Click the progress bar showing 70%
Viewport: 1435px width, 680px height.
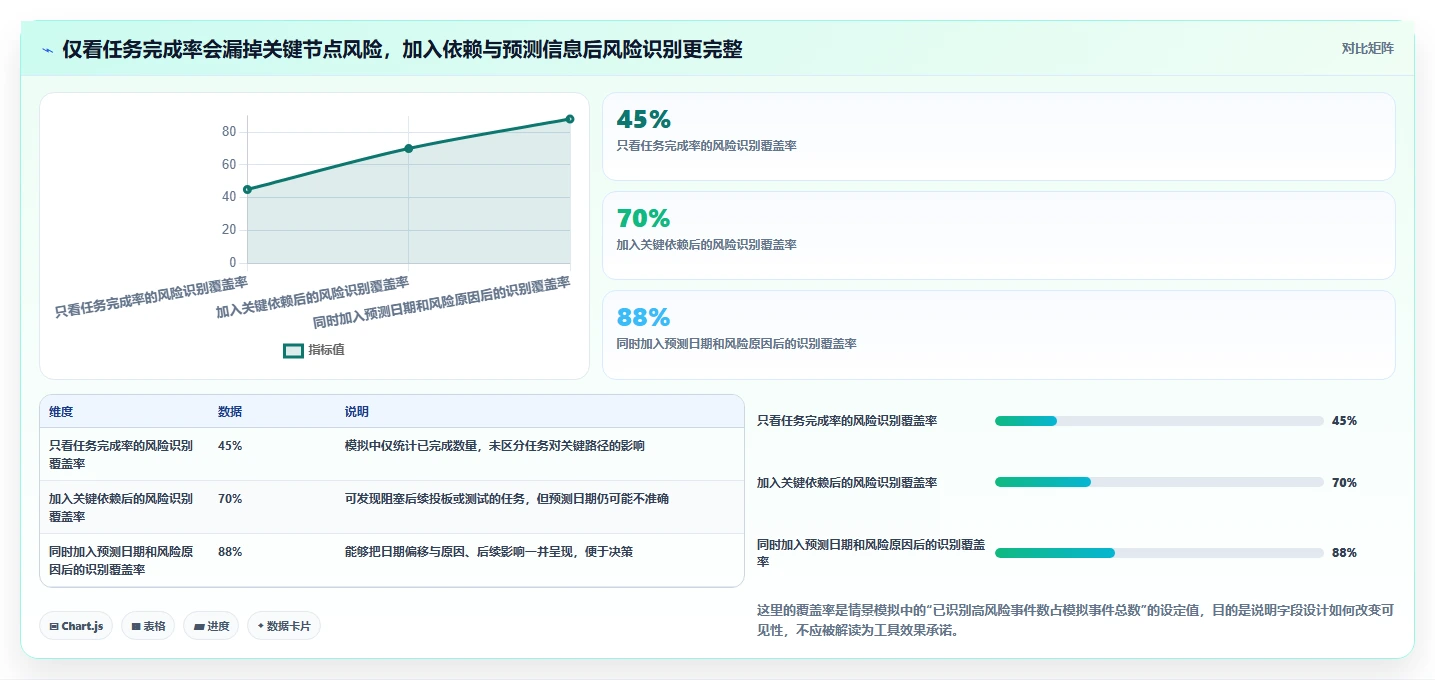(x=1159, y=482)
